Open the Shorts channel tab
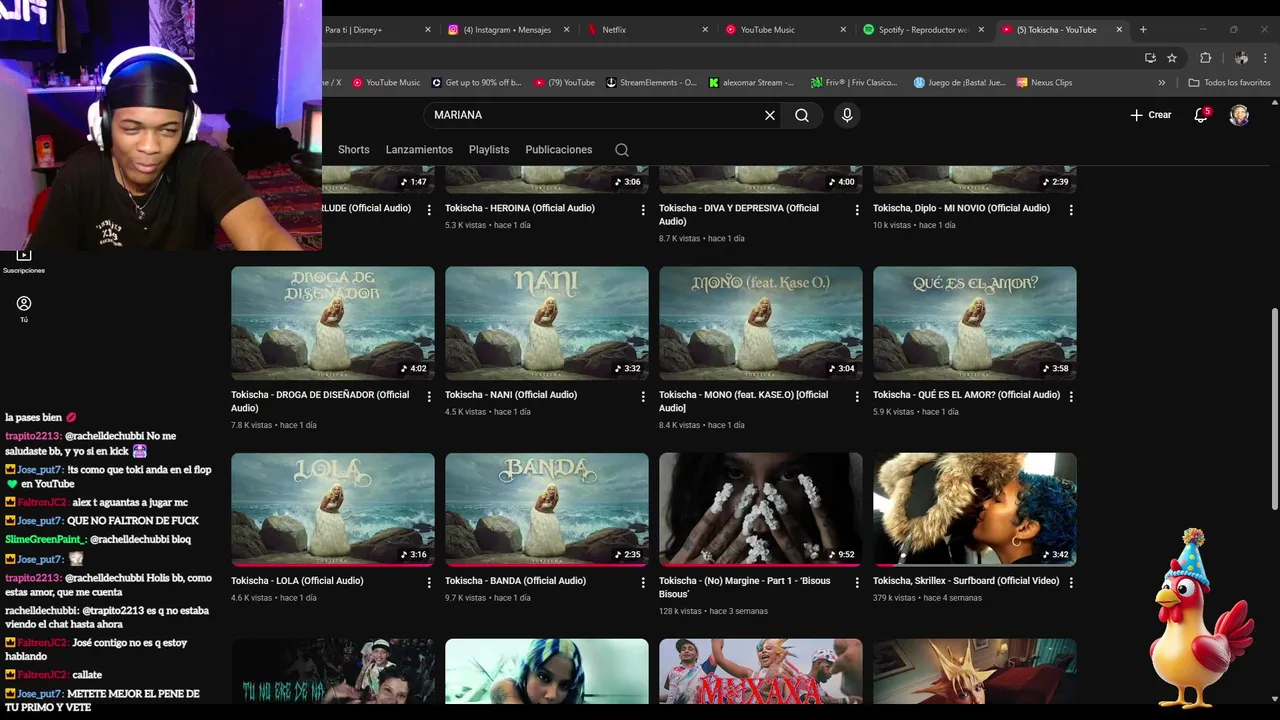Screen dimensions: 1280x720 (x=354, y=150)
